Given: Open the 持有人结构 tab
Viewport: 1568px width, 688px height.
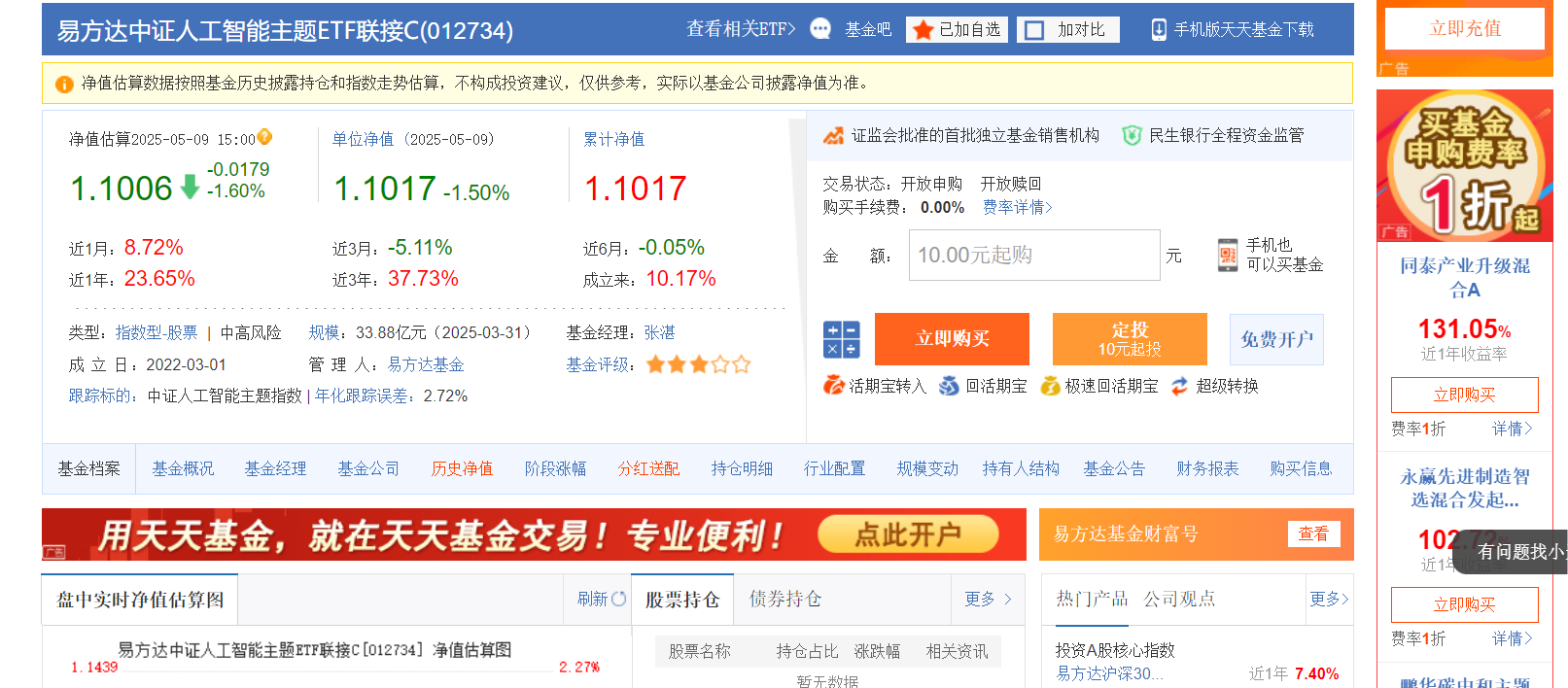Looking at the screenshot, I should pos(1021,468).
